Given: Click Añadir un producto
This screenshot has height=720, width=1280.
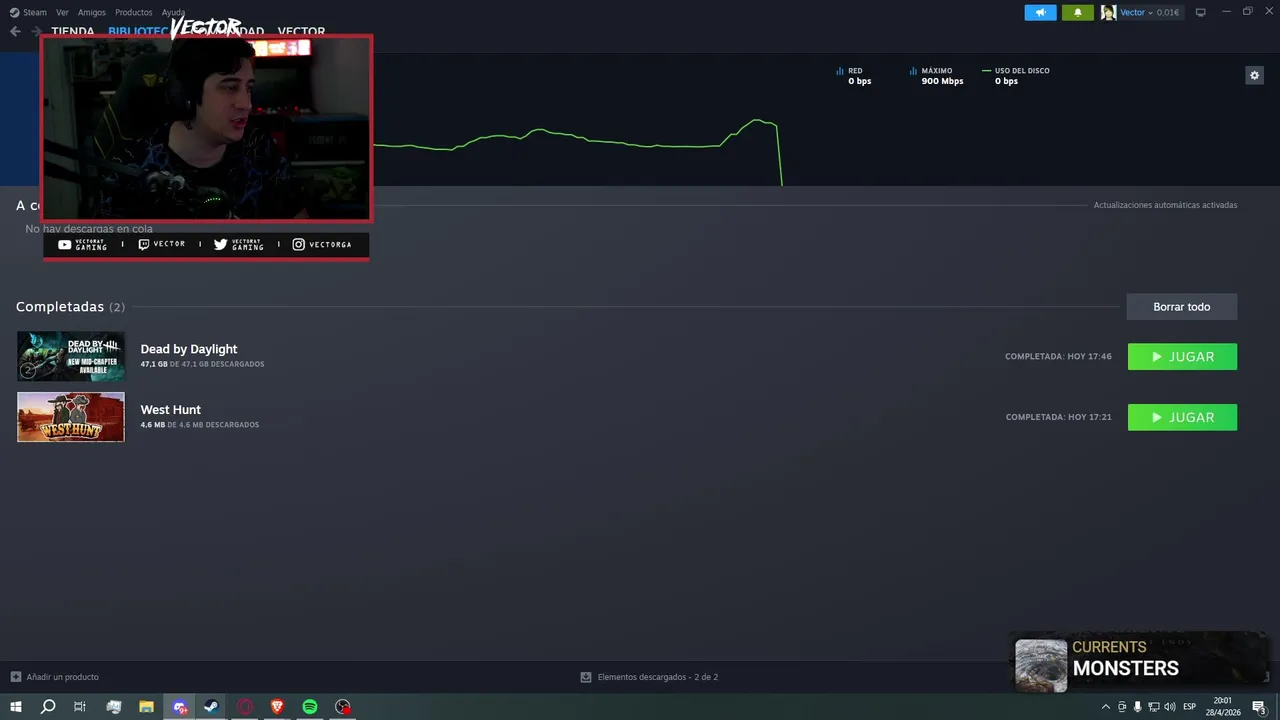Looking at the screenshot, I should click(x=55, y=677).
